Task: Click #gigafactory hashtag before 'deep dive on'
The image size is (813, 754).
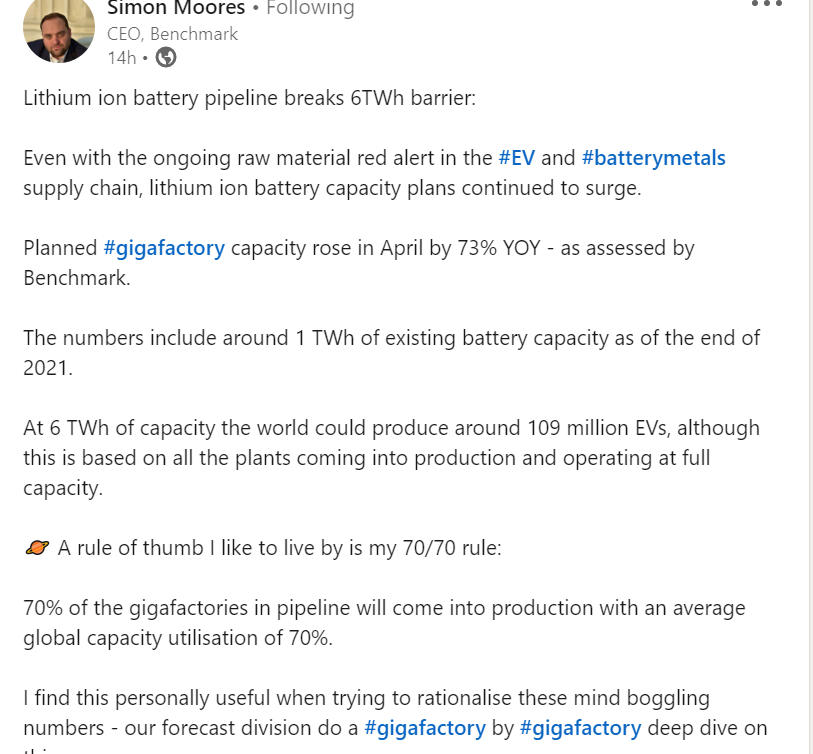Action: coord(581,728)
